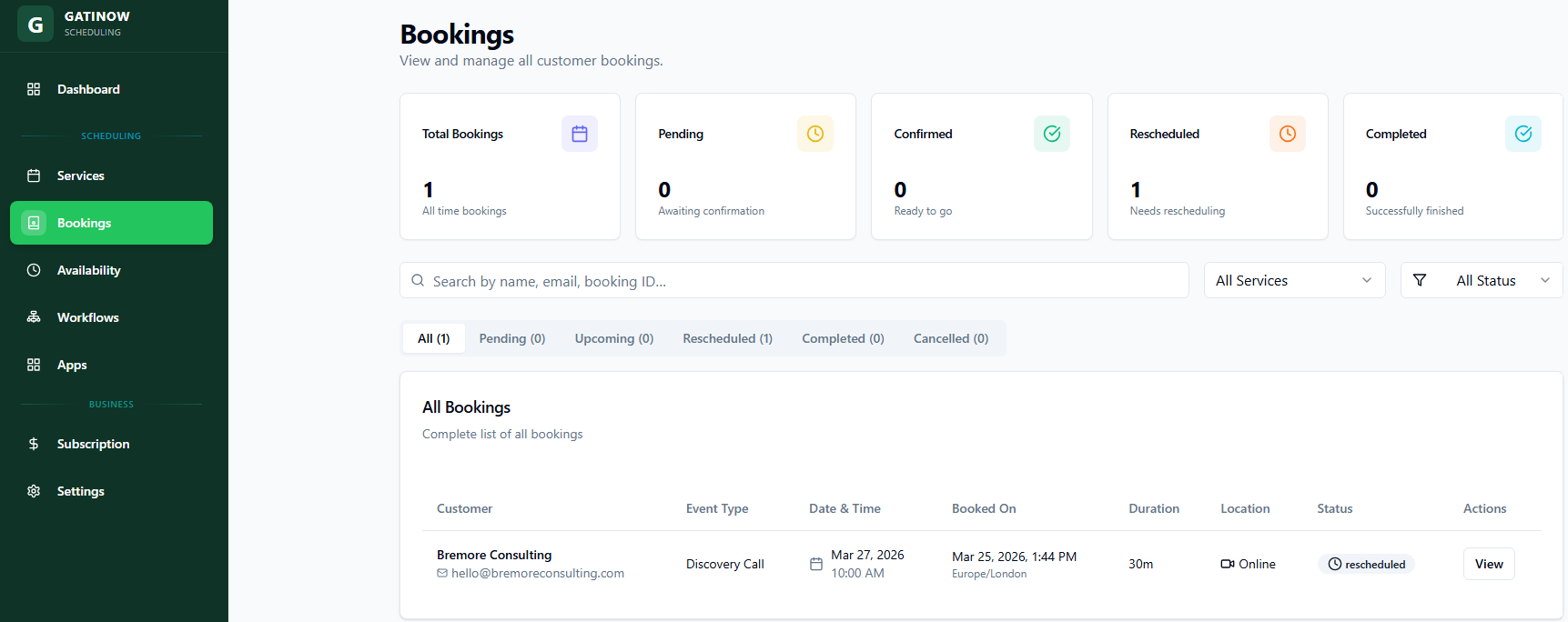Click the Discovery Call event type

725,564
